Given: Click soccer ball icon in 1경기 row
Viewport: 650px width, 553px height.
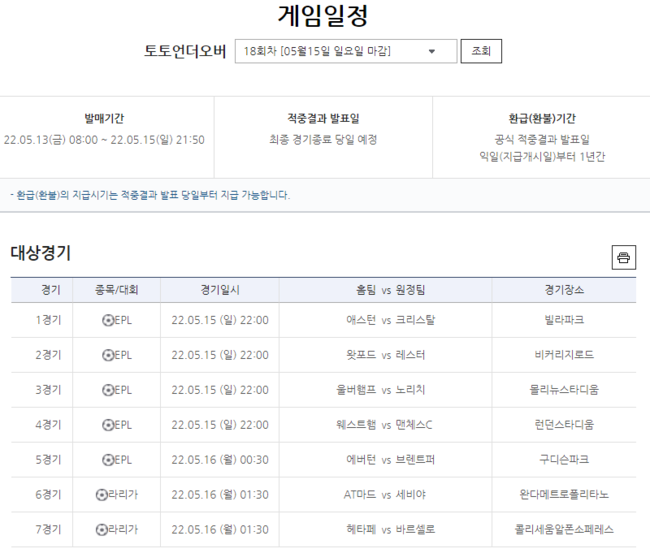Looking at the screenshot, I should point(108,320).
